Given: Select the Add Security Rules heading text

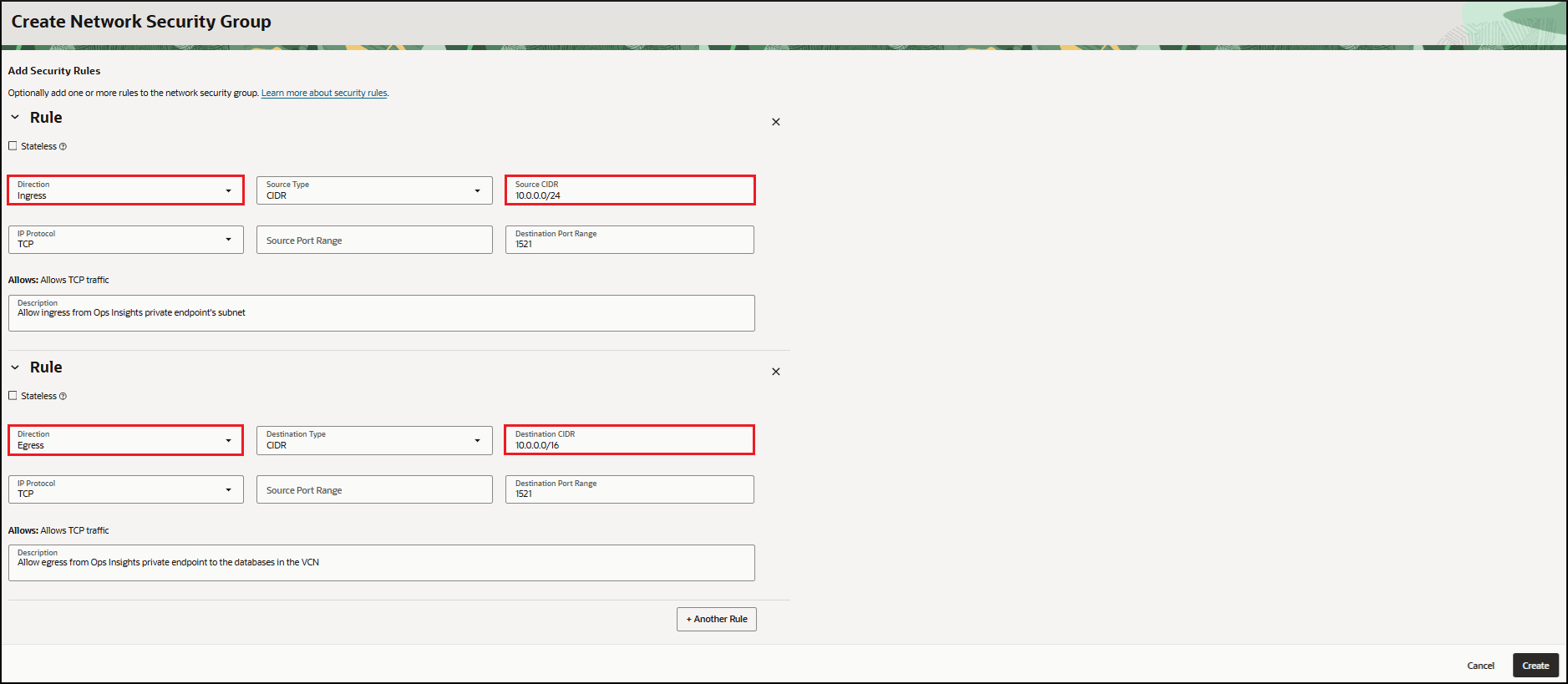Looking at the screenshot, I should [x=54, y=71].
